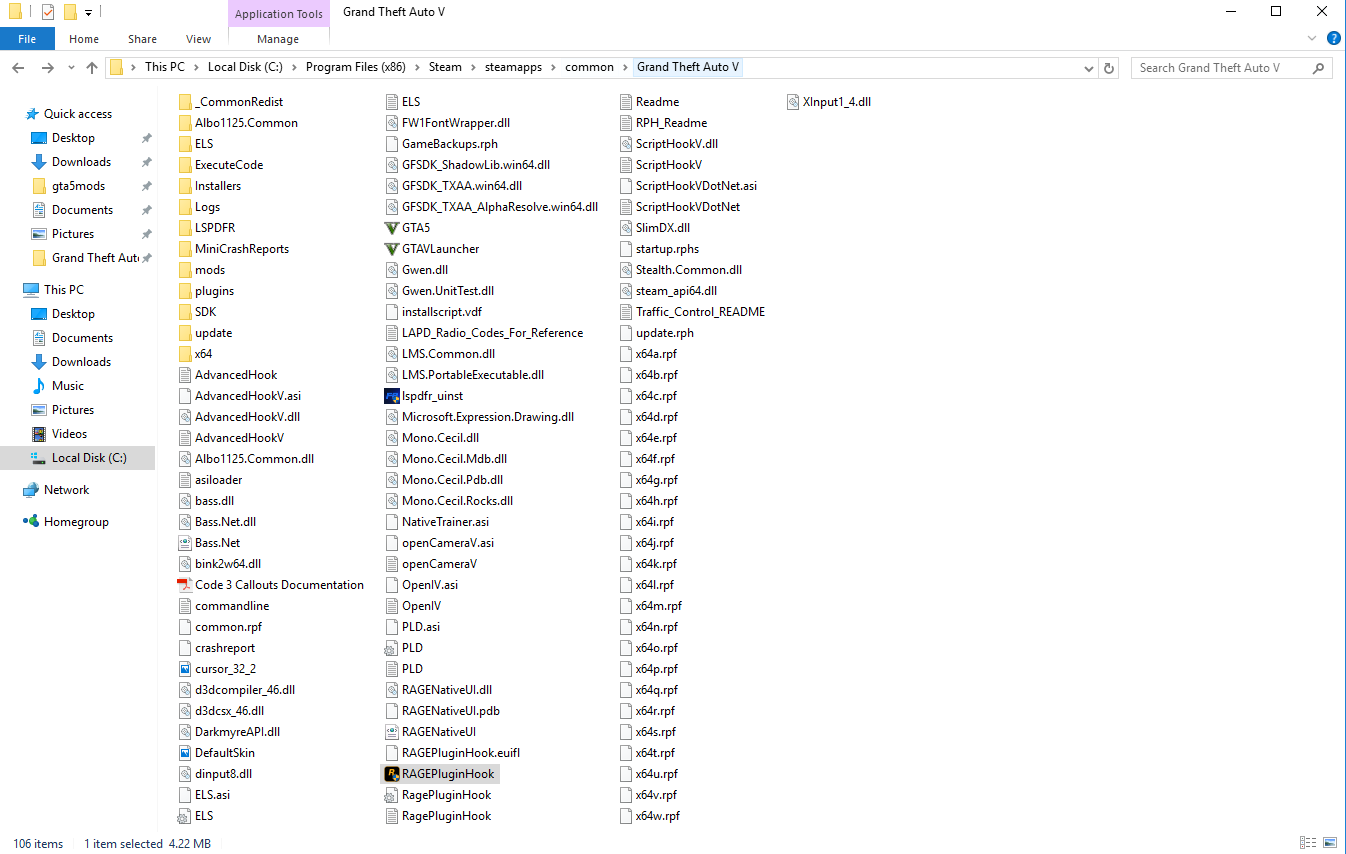Open the View ribbon tab
Screen dimensions: 1346x854
[x=199, y=39]
